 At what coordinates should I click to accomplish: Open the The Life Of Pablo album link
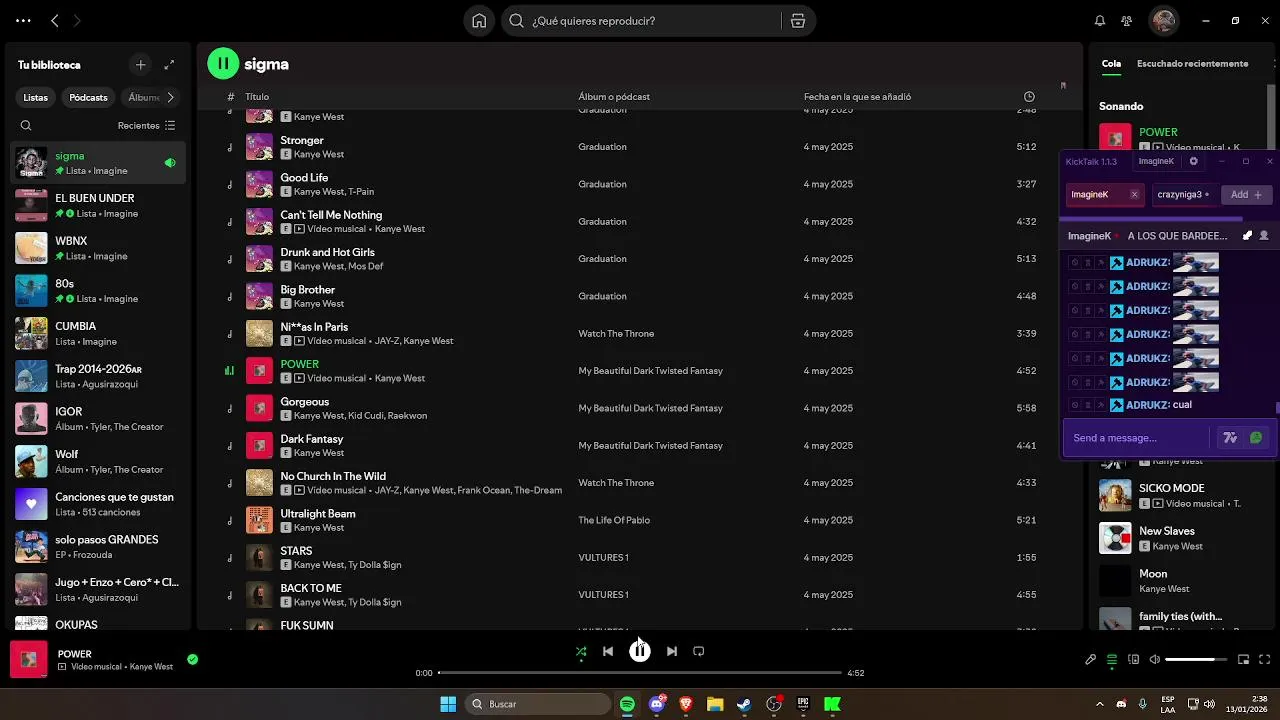click(614, 520)
